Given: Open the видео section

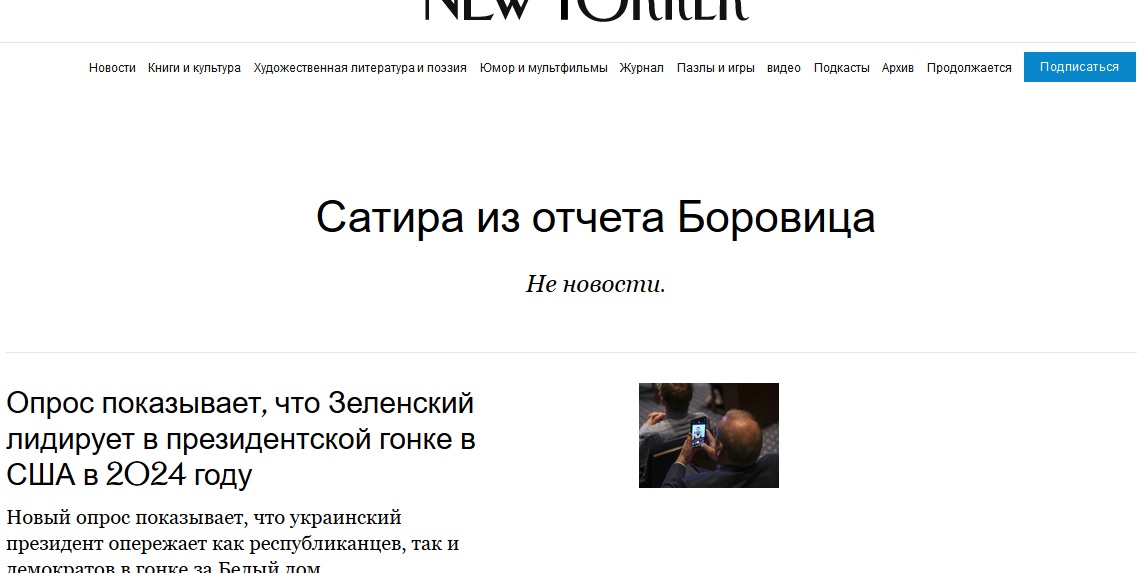Looking at the screenshot, I should click(x=784, y=67).
